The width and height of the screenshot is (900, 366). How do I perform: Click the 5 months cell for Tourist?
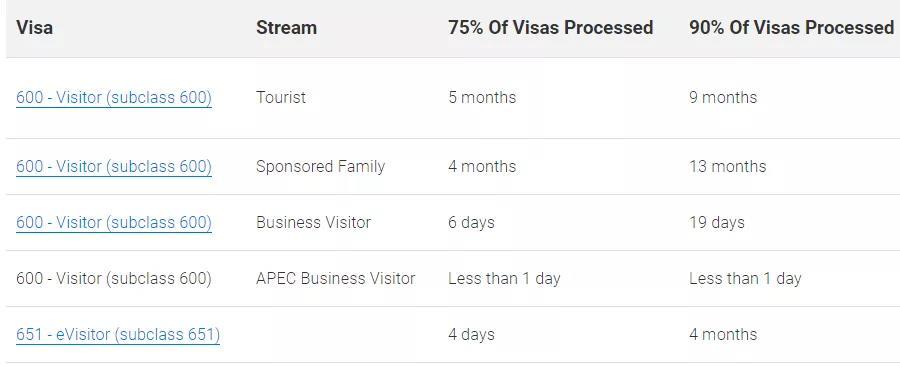(482, 98)
